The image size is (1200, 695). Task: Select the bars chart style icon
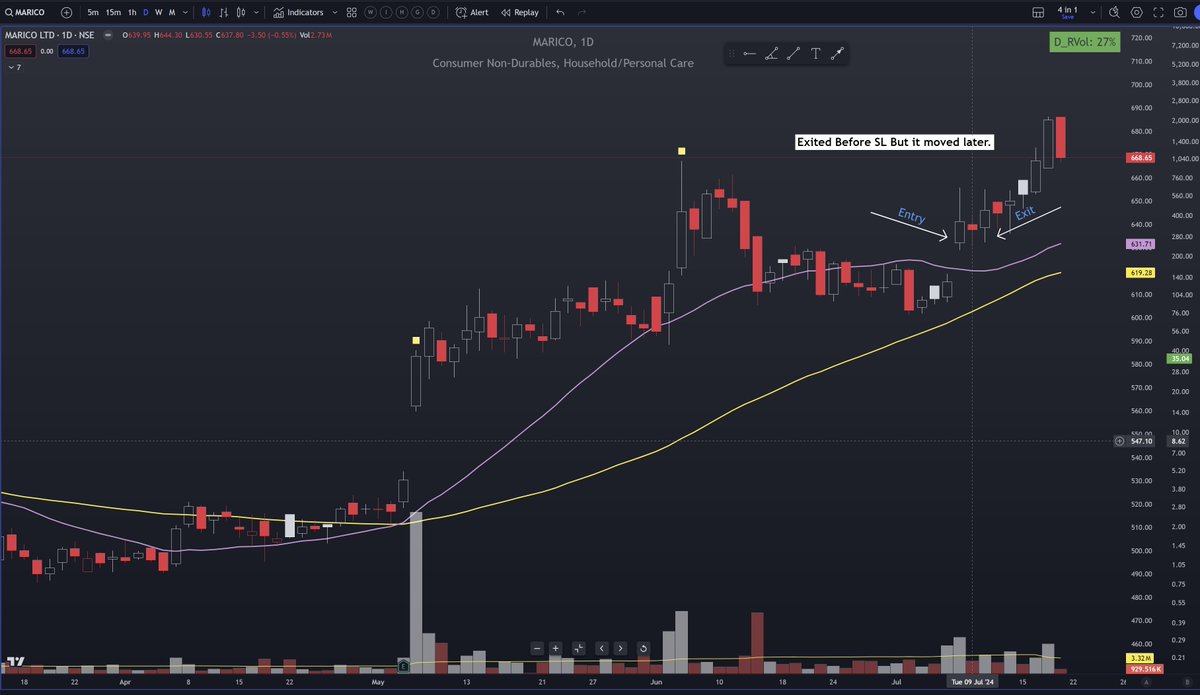[222, 13]
